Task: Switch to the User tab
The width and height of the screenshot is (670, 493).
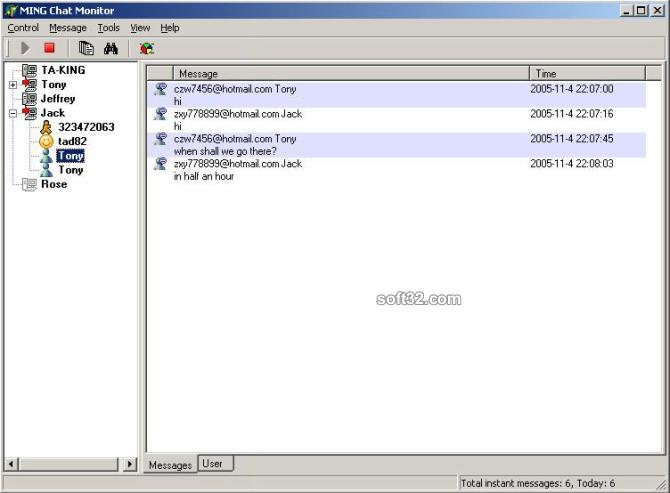Action: click(x=216, y=464)
